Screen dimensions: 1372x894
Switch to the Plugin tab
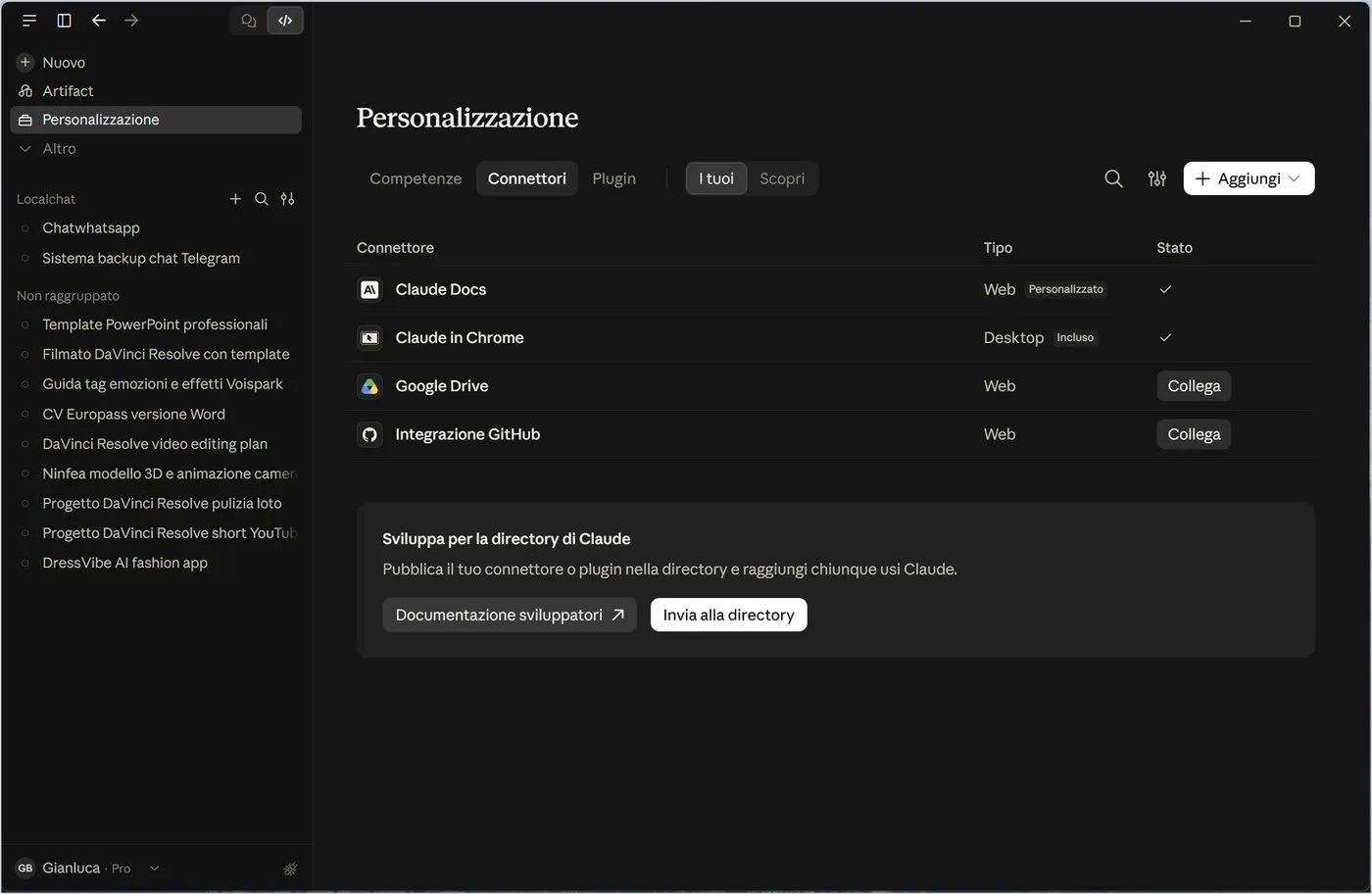pos(613,178)
